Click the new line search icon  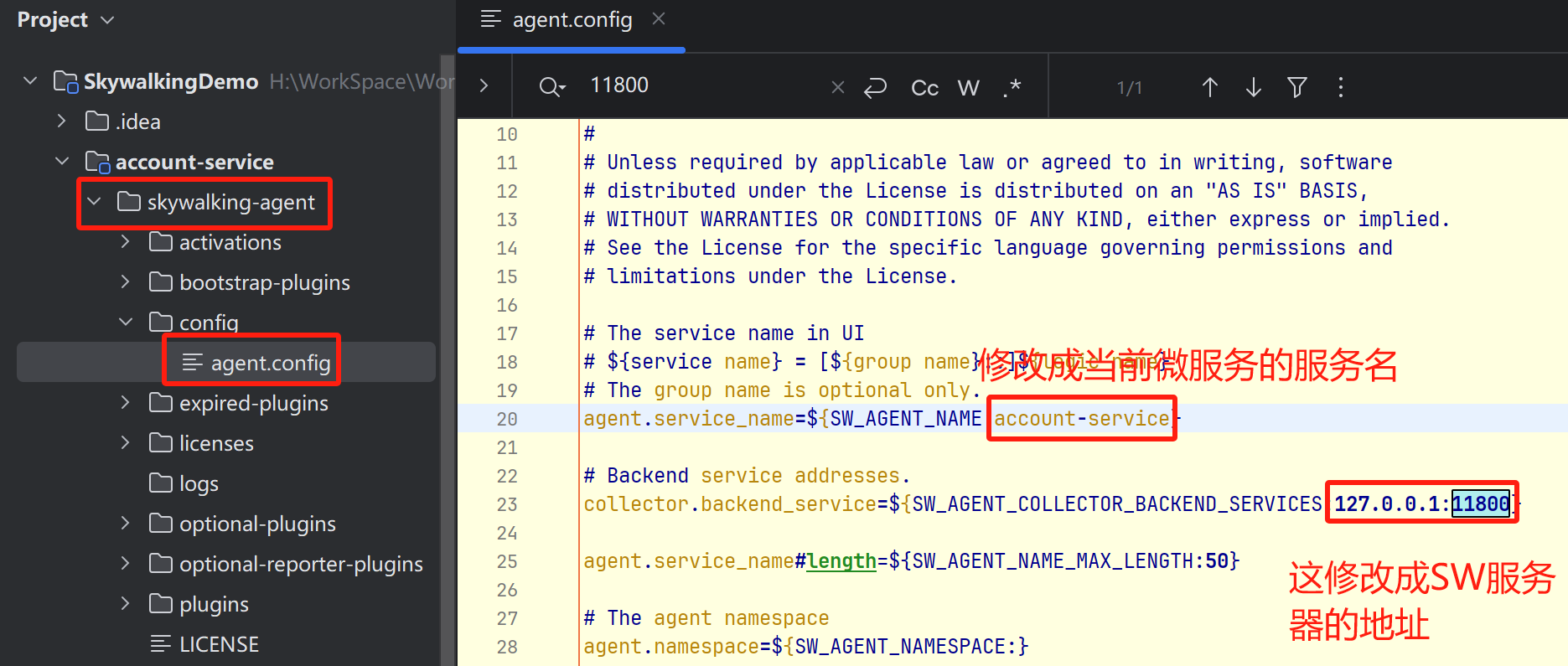coord(875,87)
